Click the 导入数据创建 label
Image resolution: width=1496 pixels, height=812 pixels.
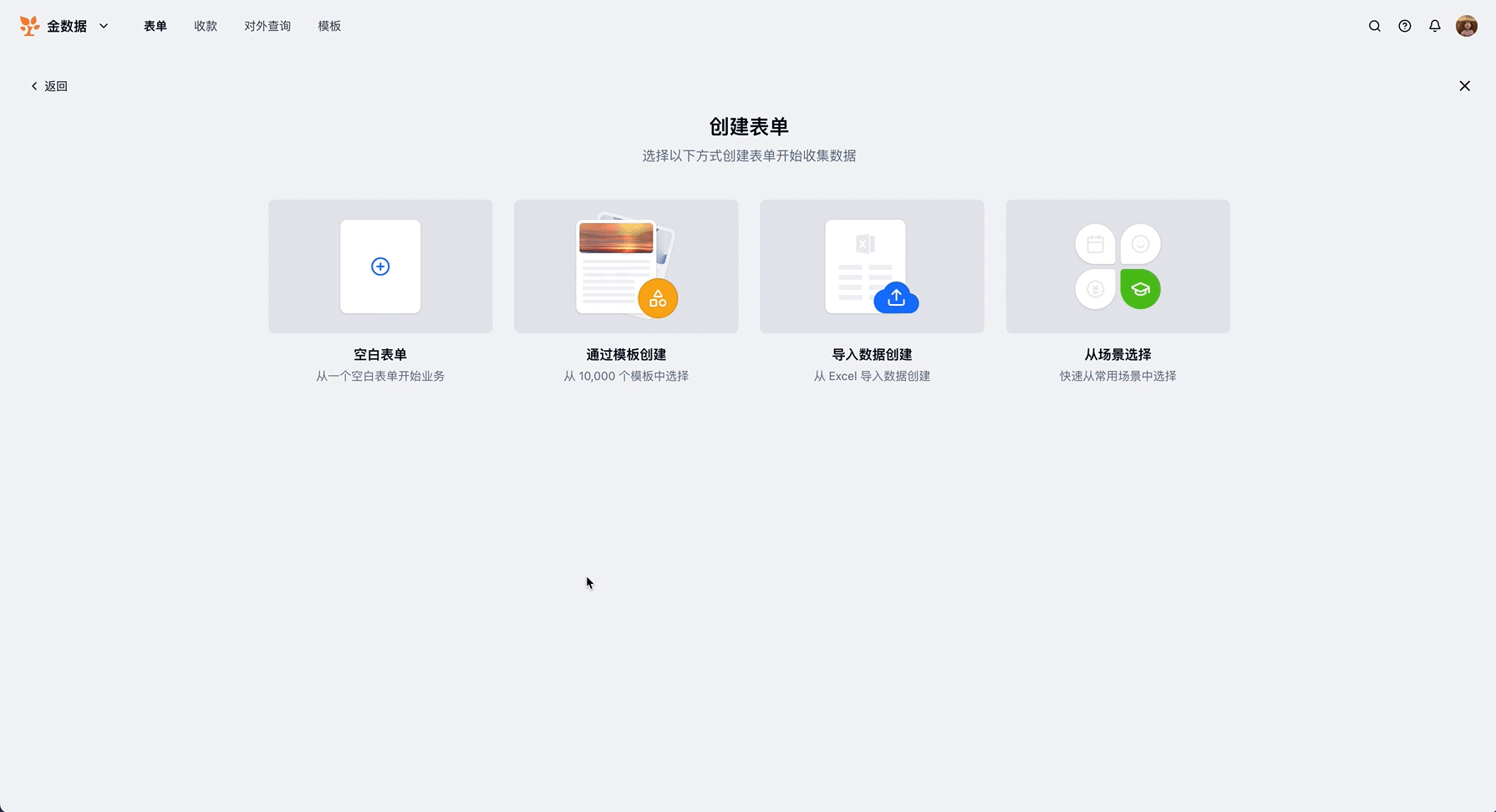point(872,354)
